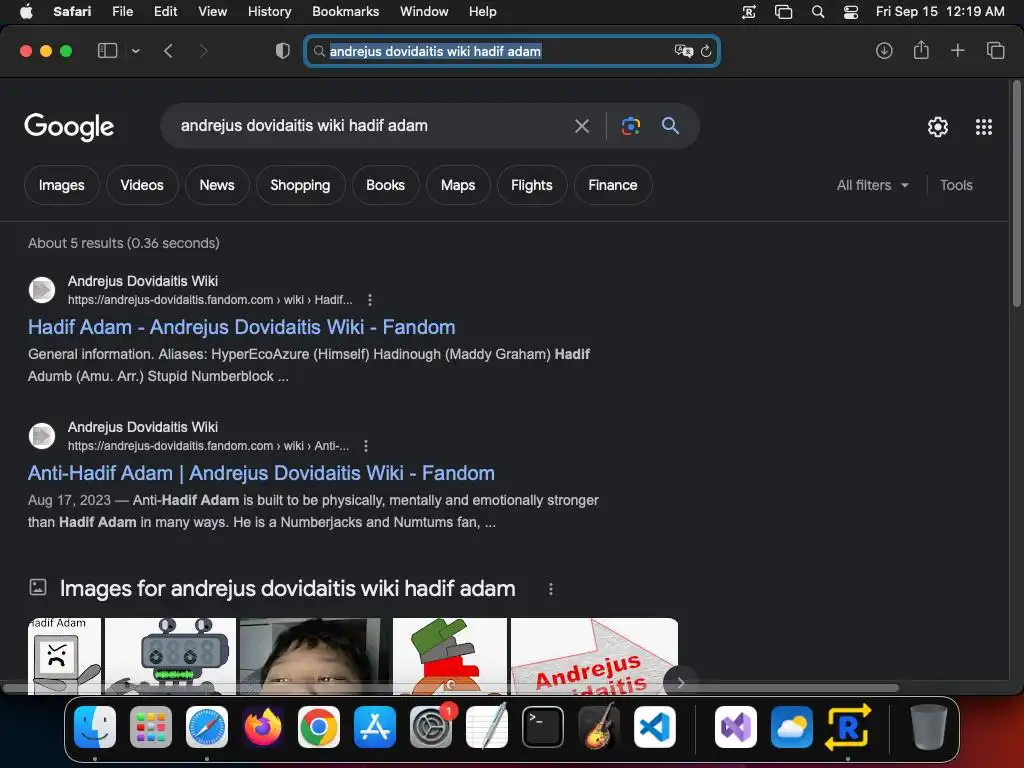1024x768 pixels.
Task: Go forward to next page
Action: pos(203,51)
